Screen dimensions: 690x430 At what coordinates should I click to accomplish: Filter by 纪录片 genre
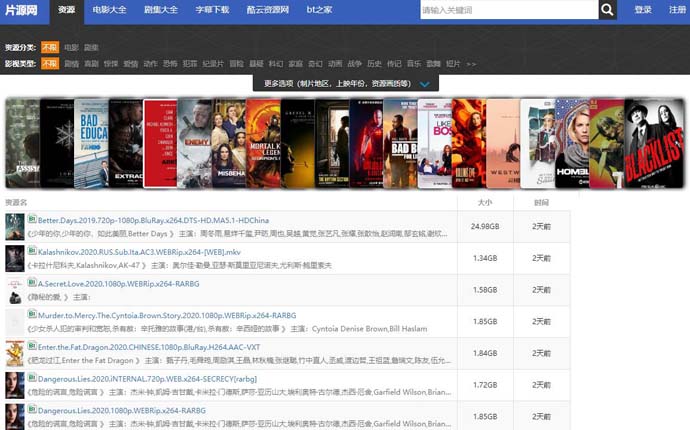[x=213, y=63]
